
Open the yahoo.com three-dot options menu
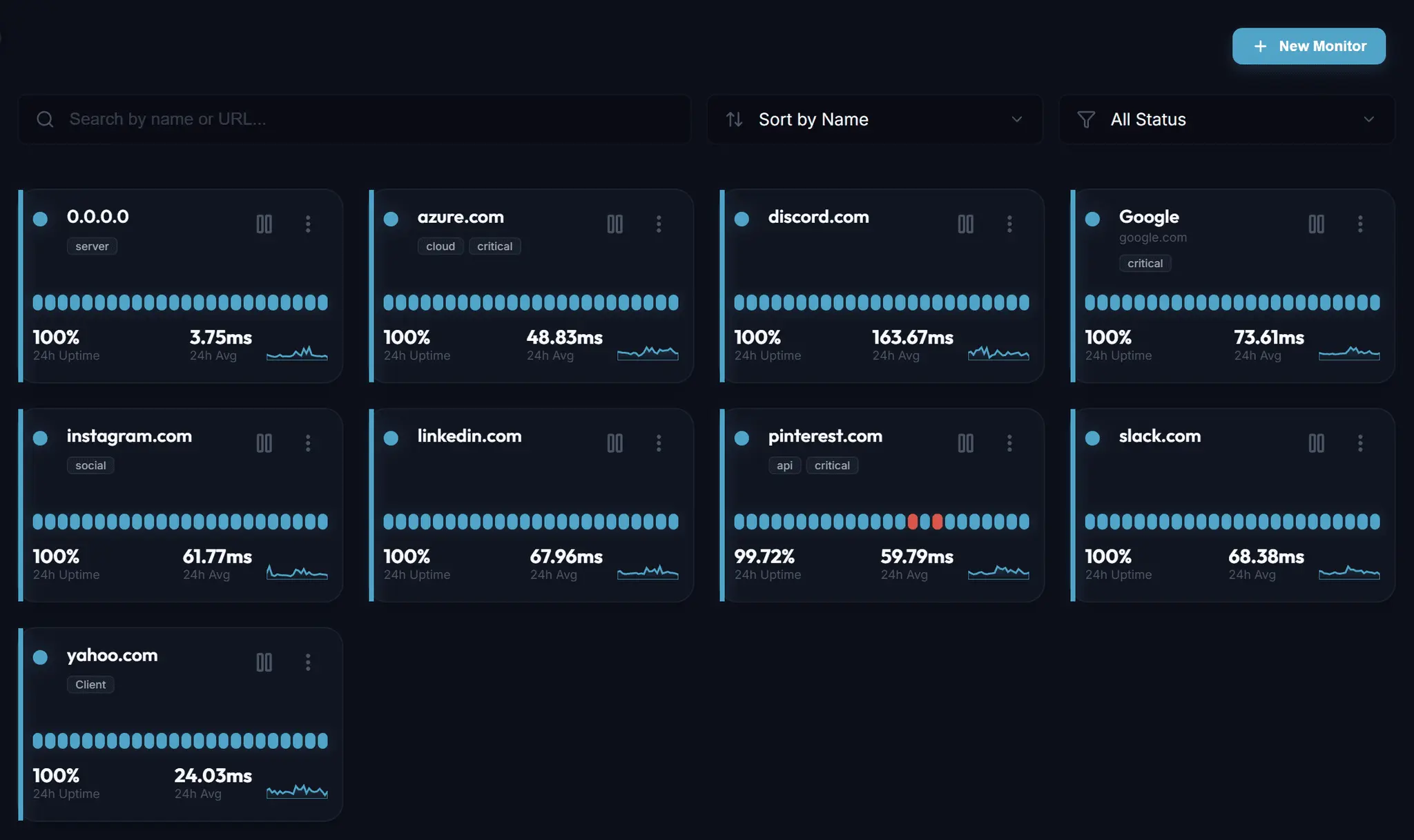[x=308, y=662]
